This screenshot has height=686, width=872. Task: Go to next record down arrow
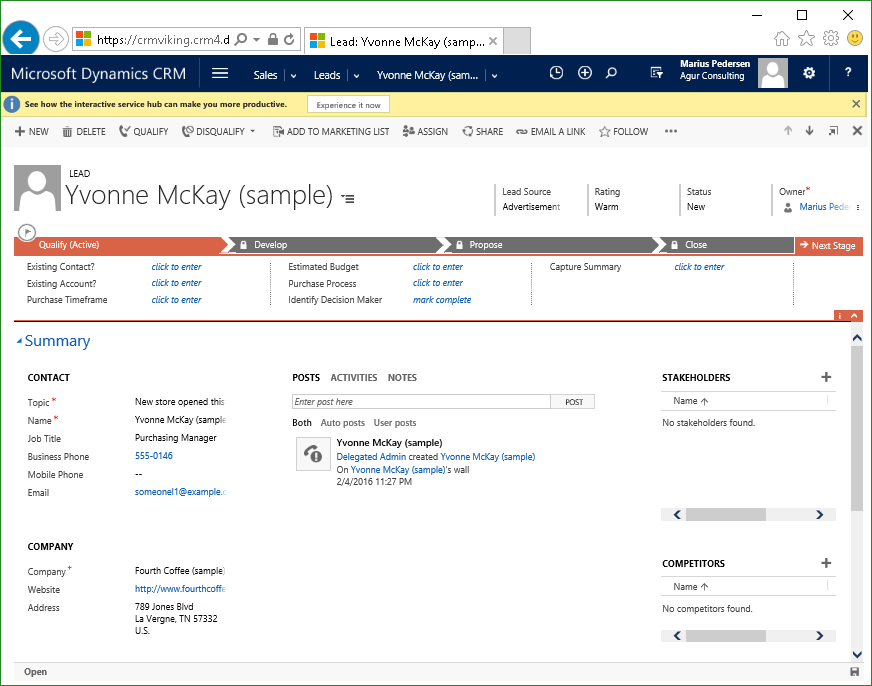[x=809, y=131]
